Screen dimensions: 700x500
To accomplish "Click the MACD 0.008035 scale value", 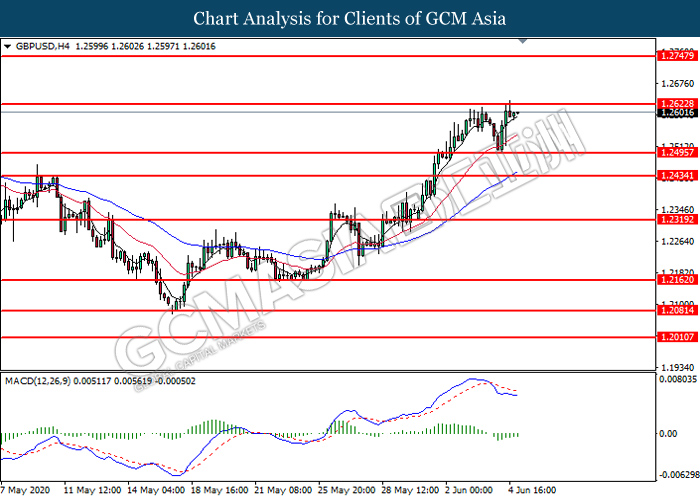I will pos(678,379).
